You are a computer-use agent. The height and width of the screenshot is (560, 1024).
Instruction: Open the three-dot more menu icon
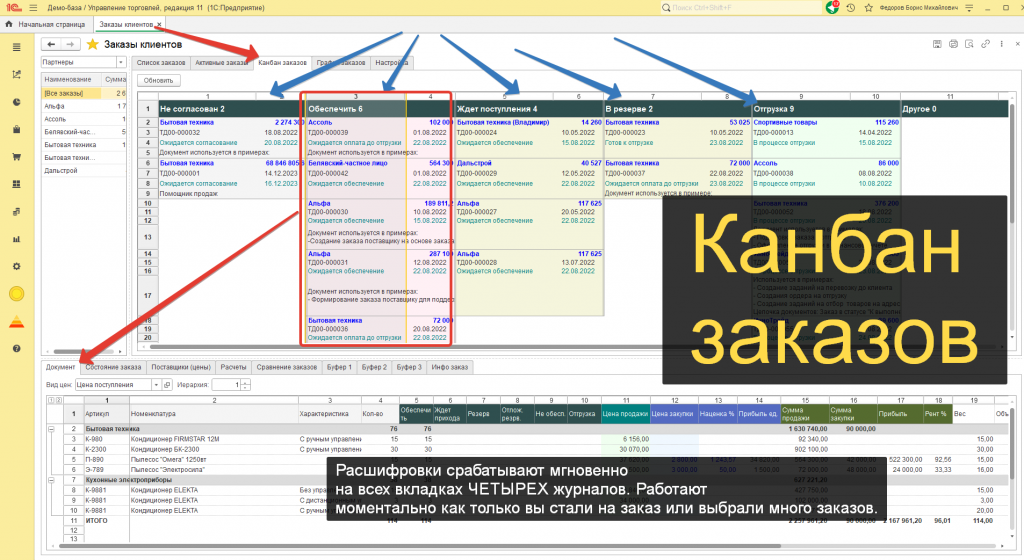pyautogui.click(x=1001, y=44)
